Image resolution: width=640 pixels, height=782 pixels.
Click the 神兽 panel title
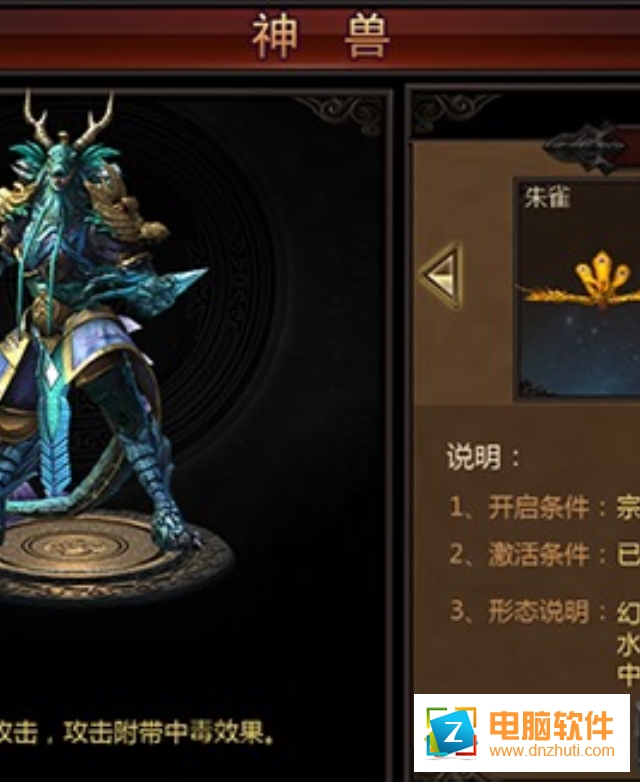click(x=320, y=36)
